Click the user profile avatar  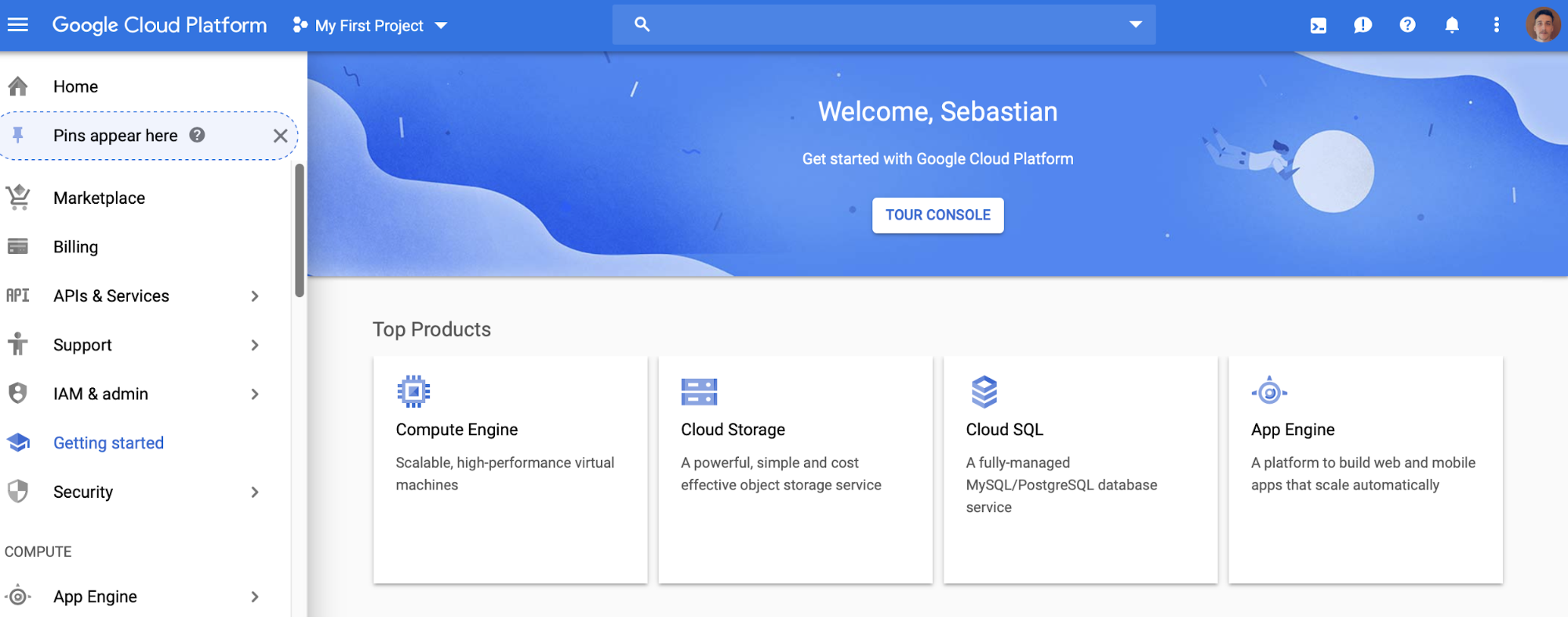[x=1542, y=25]
